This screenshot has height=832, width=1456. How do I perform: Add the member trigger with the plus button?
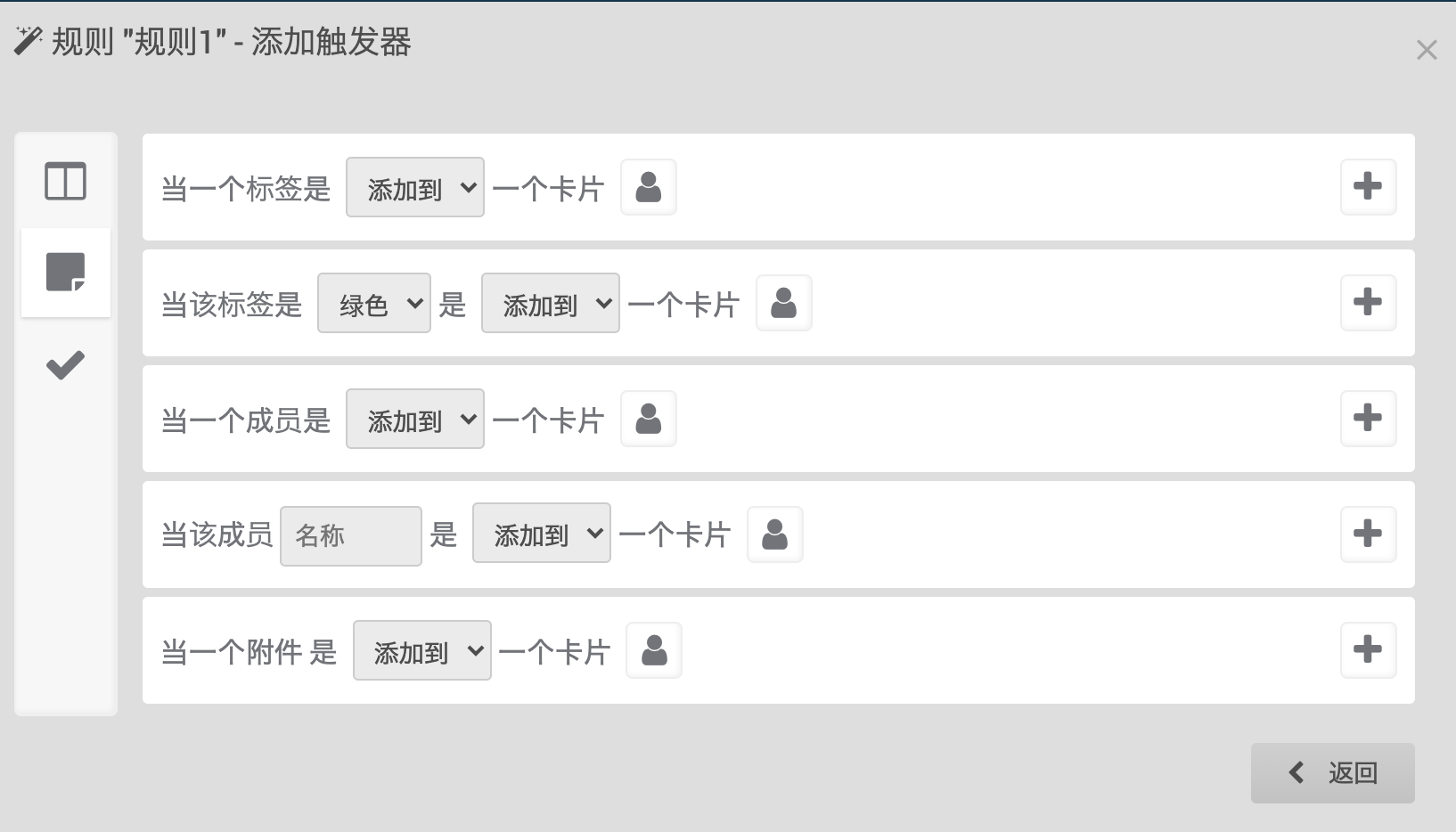click(1368, 419)
